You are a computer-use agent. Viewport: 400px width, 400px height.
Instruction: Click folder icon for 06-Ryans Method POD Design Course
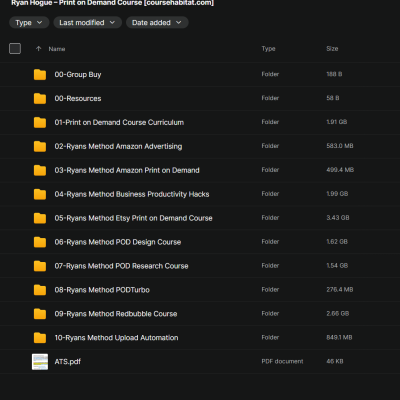click(x=40, y=242)
